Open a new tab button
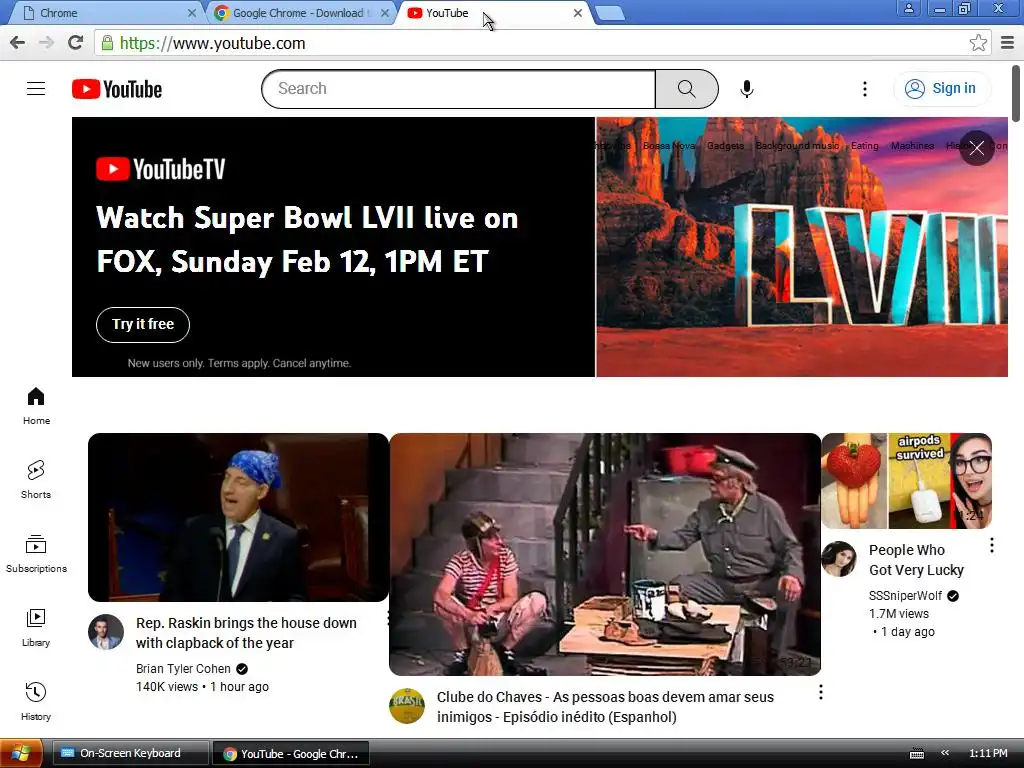Screen dimensions: 1024x768 point(611,13)
